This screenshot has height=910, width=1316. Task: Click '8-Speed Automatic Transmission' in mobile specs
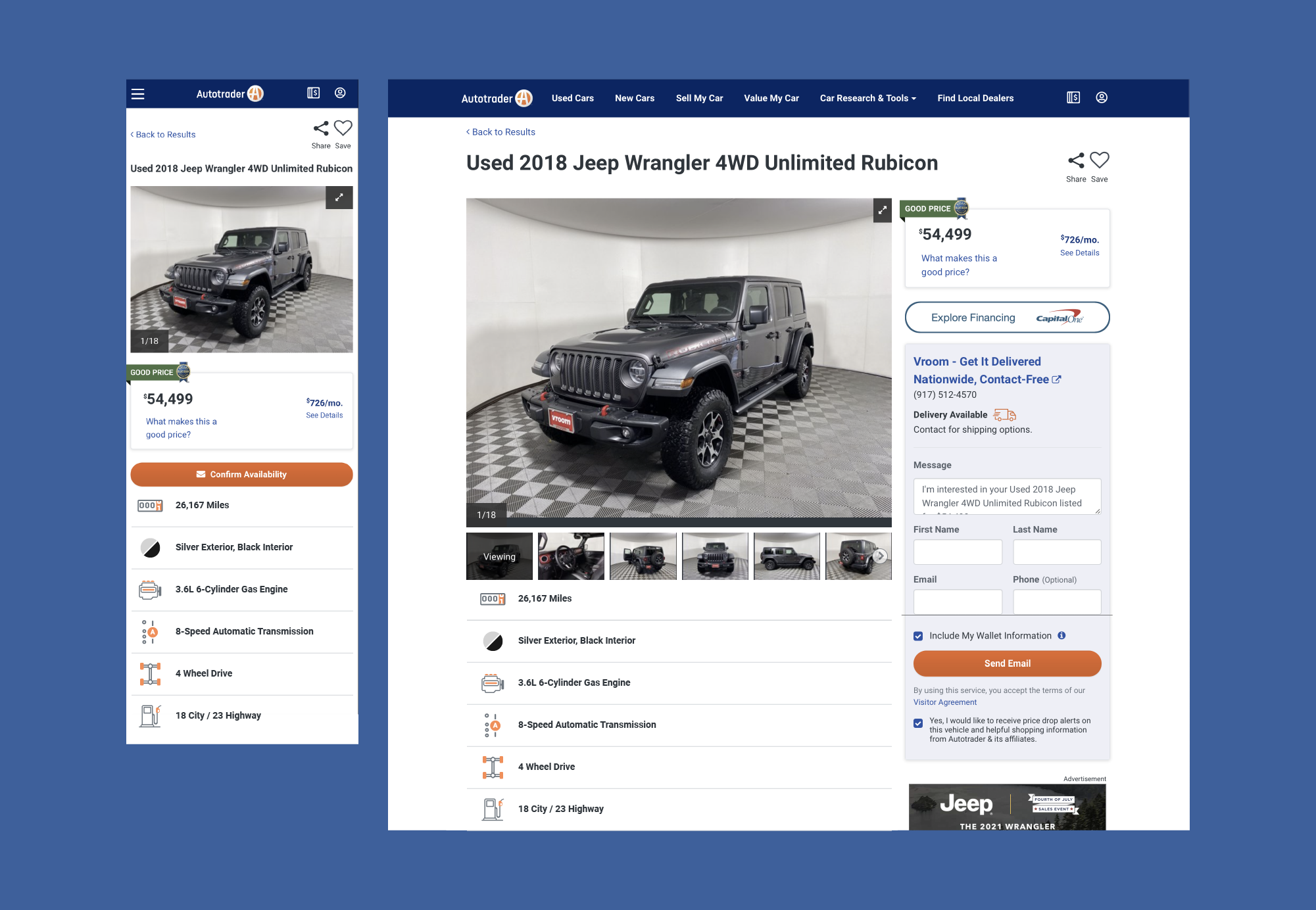click(244, 632)
